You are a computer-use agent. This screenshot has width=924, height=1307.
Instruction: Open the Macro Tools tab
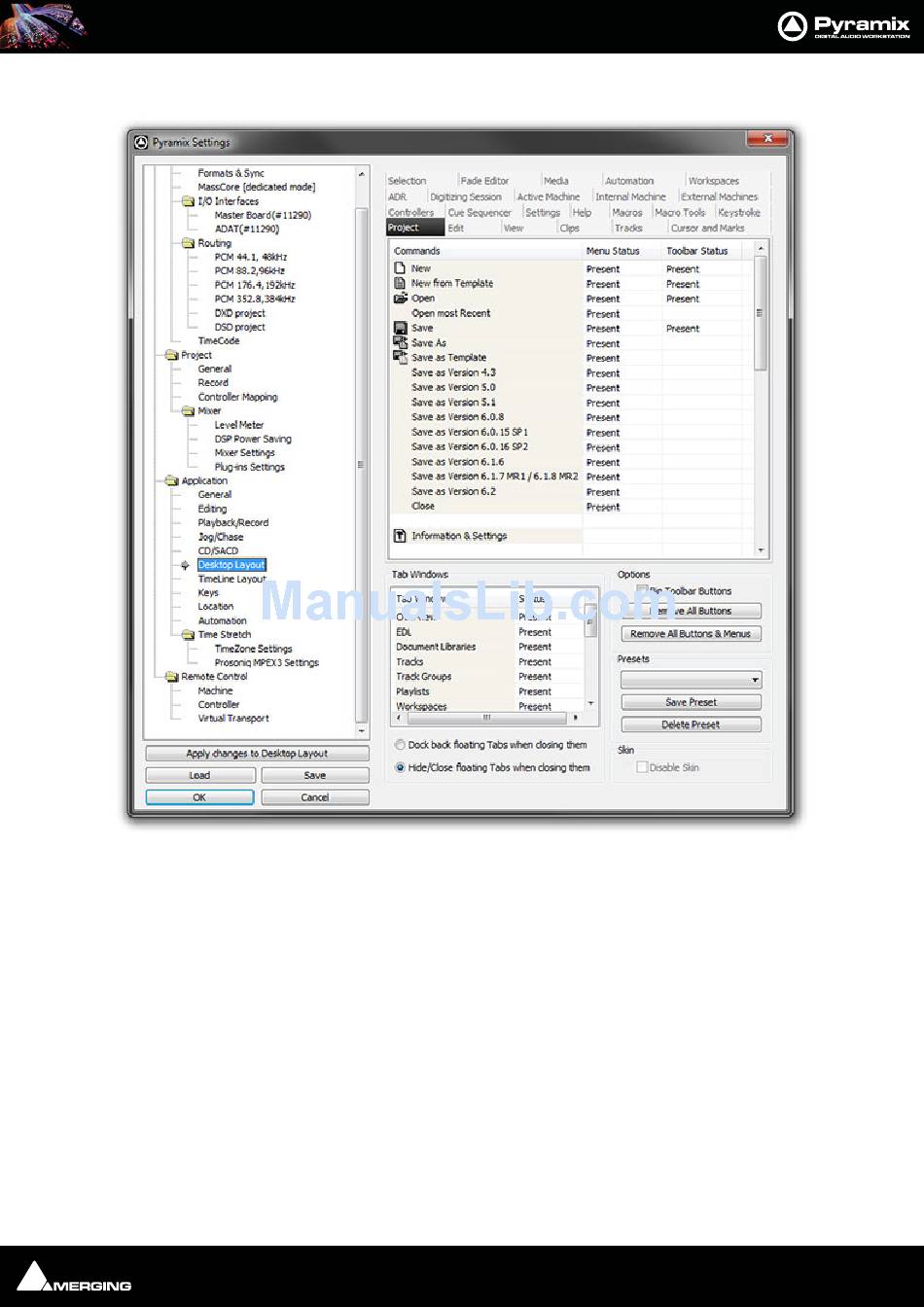pos(680,212)
